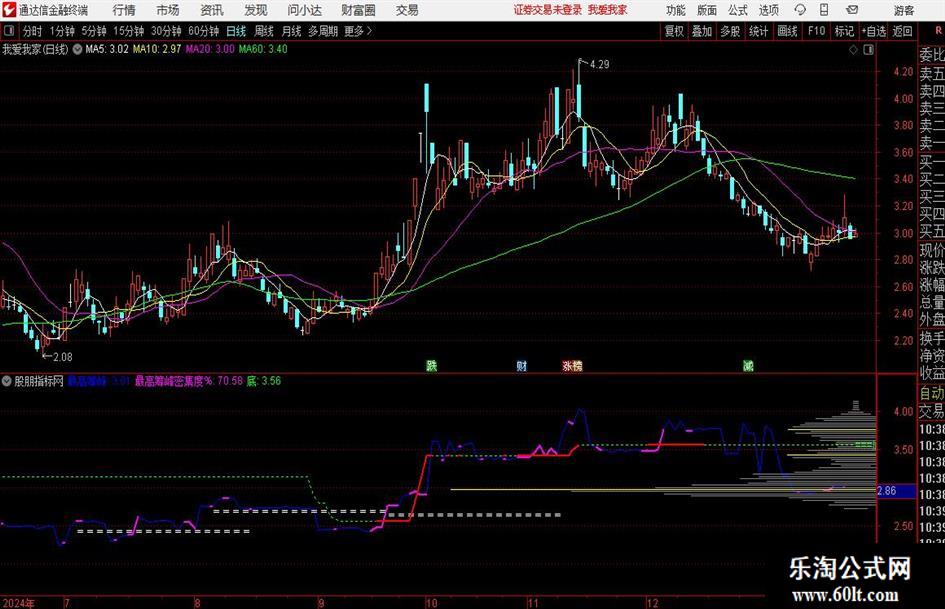Screen dimensions: 945x609
Task: Switch to 1分钟 period
Action: (x=62, y=31)
